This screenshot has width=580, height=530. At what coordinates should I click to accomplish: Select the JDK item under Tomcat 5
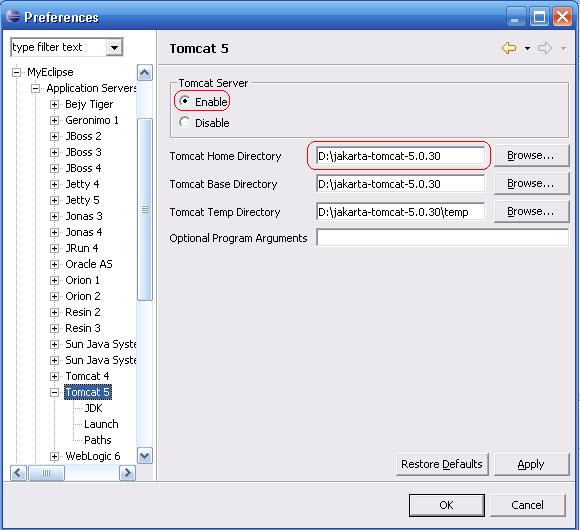93,408
